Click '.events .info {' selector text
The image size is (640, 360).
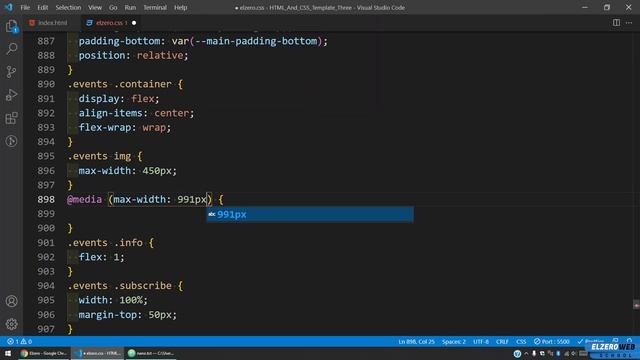tap(111, 242)
